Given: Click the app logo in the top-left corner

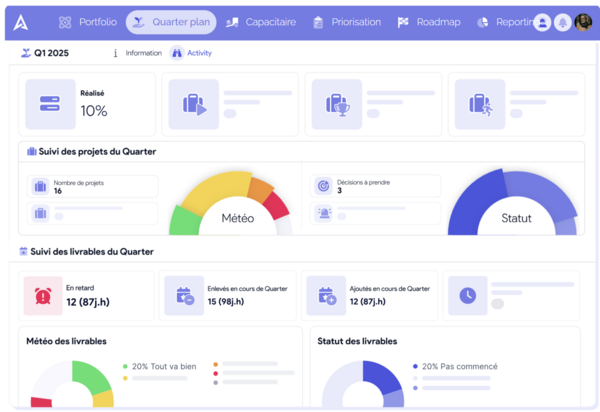Looking at the screenshot, I should coord(22,21).
